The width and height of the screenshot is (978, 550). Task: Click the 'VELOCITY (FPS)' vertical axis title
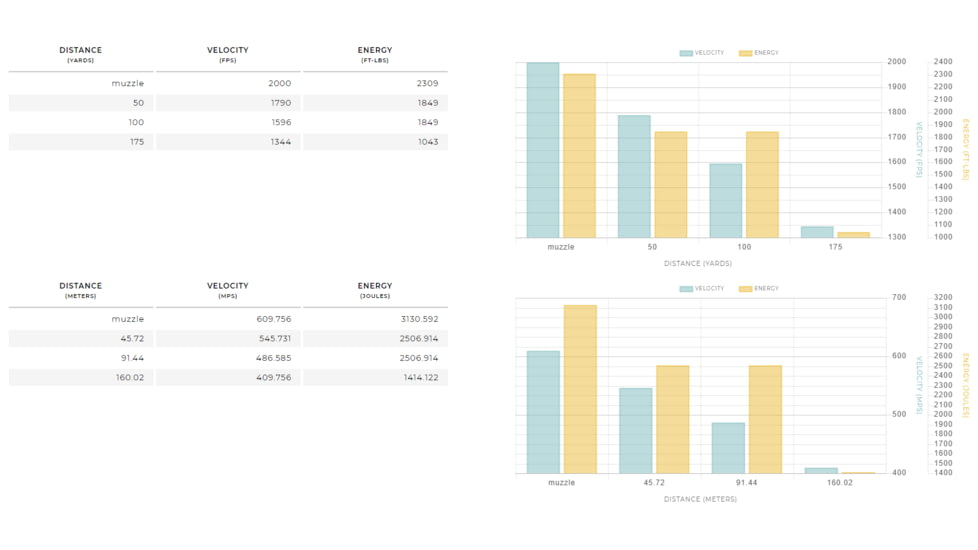click(919, 150)
